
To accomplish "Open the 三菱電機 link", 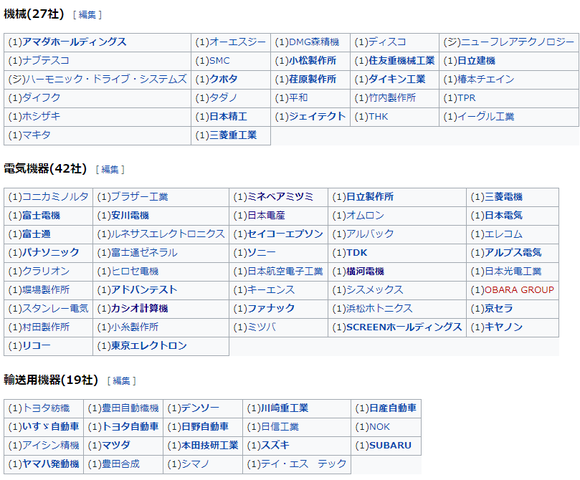I will point(503,197).
